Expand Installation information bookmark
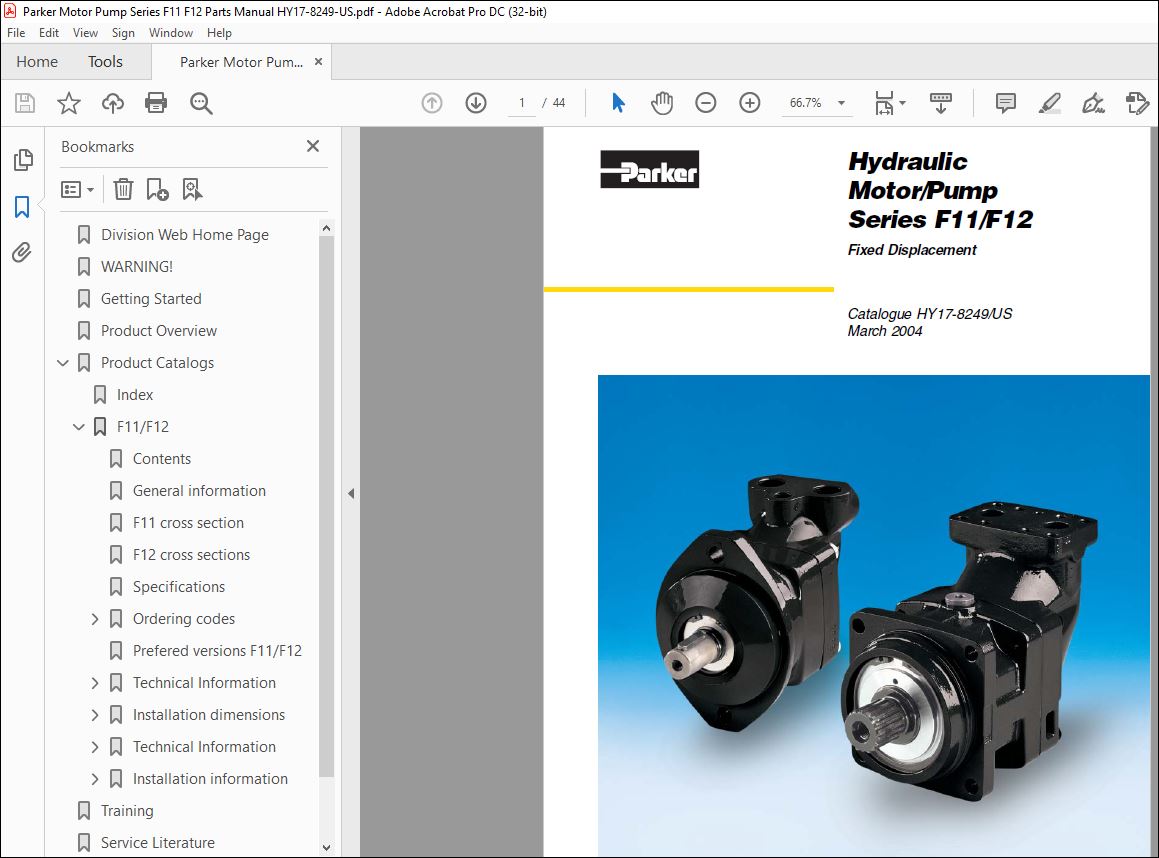 click(95, 780)
